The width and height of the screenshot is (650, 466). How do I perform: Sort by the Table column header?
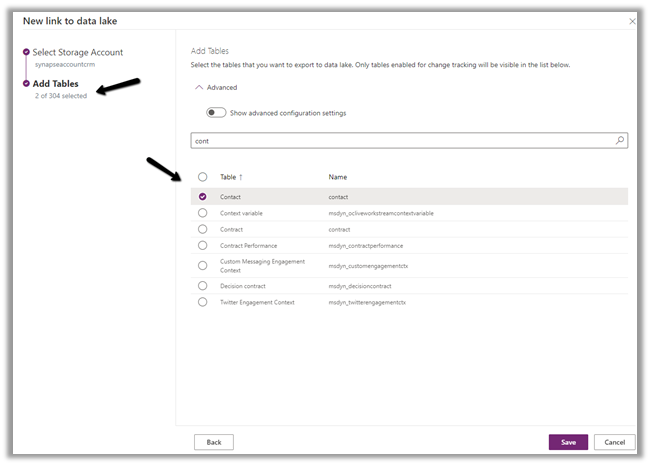[228, 177]
